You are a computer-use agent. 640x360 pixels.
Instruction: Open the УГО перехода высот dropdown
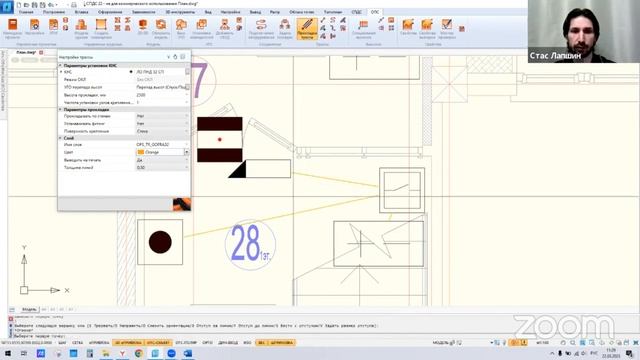[187, 87]
